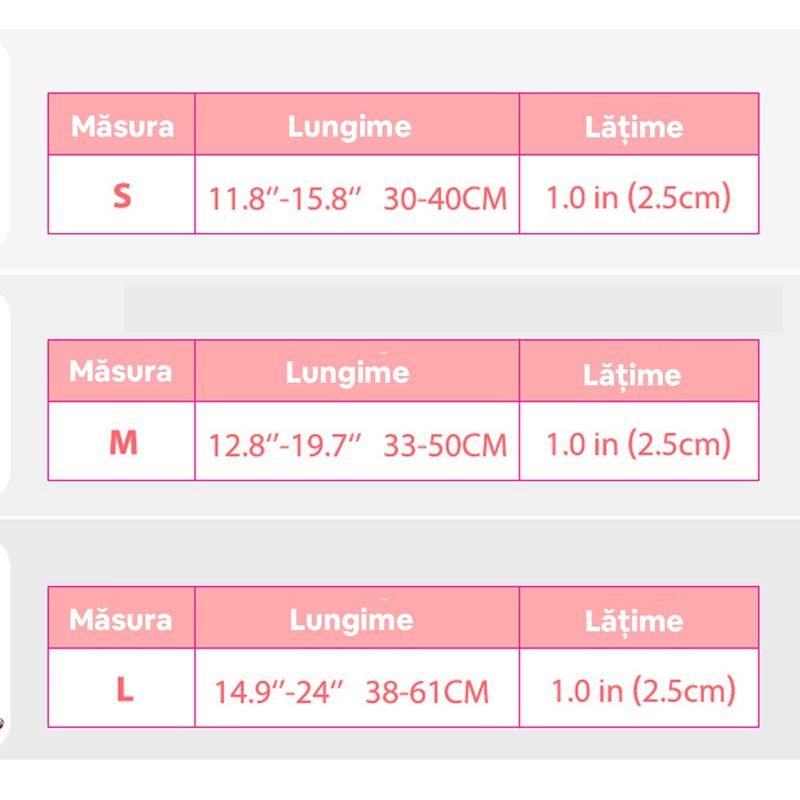This screenshot has height=800, width=800.
Task: Click the 11.8"-15.8" length value
Action: pyautogui.click(x=285, y=198)
